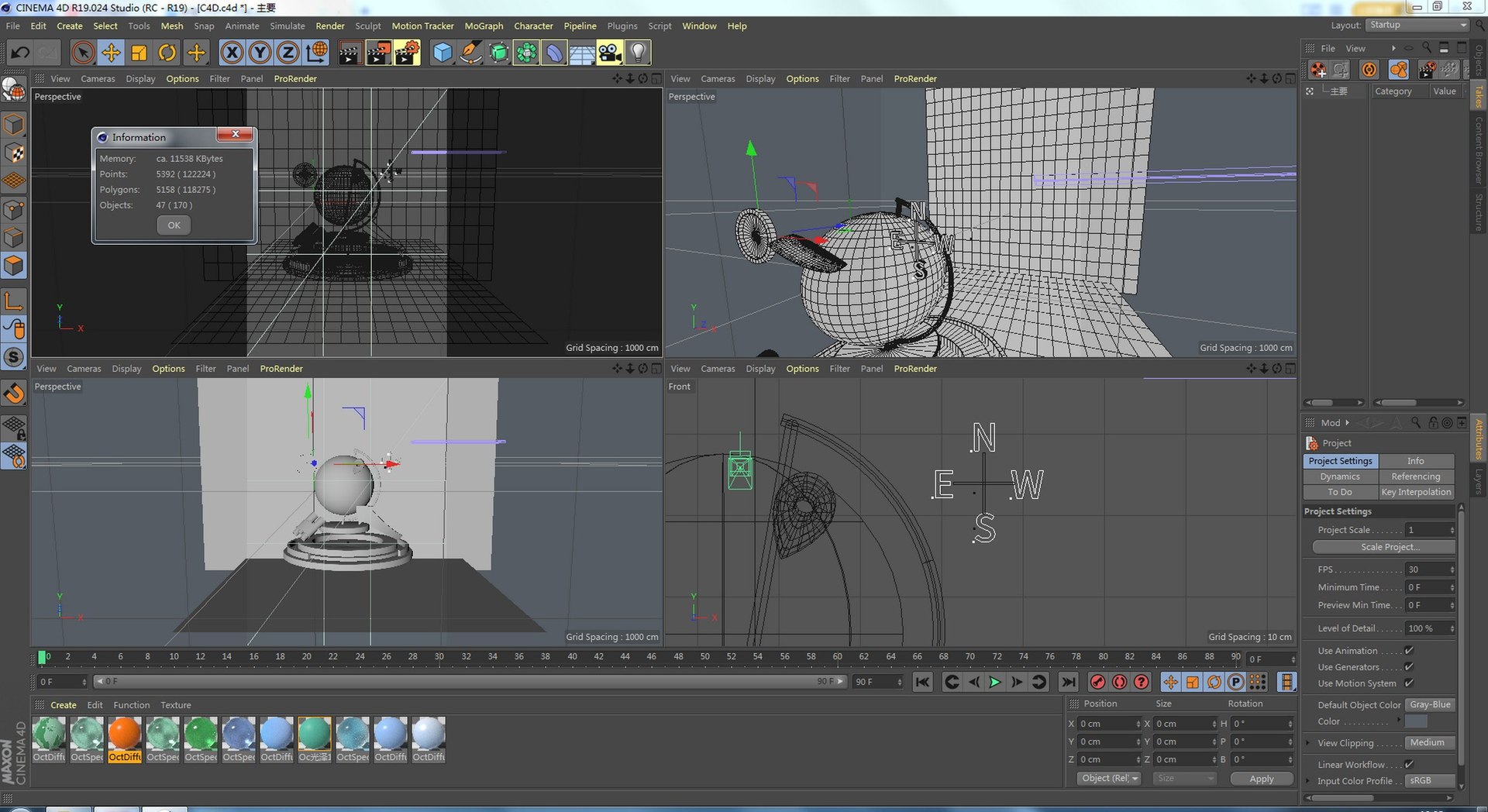Toggle the Use Generators checkbox
The width and height of the screenshot is (1488, 812).
click(1409, 667)
